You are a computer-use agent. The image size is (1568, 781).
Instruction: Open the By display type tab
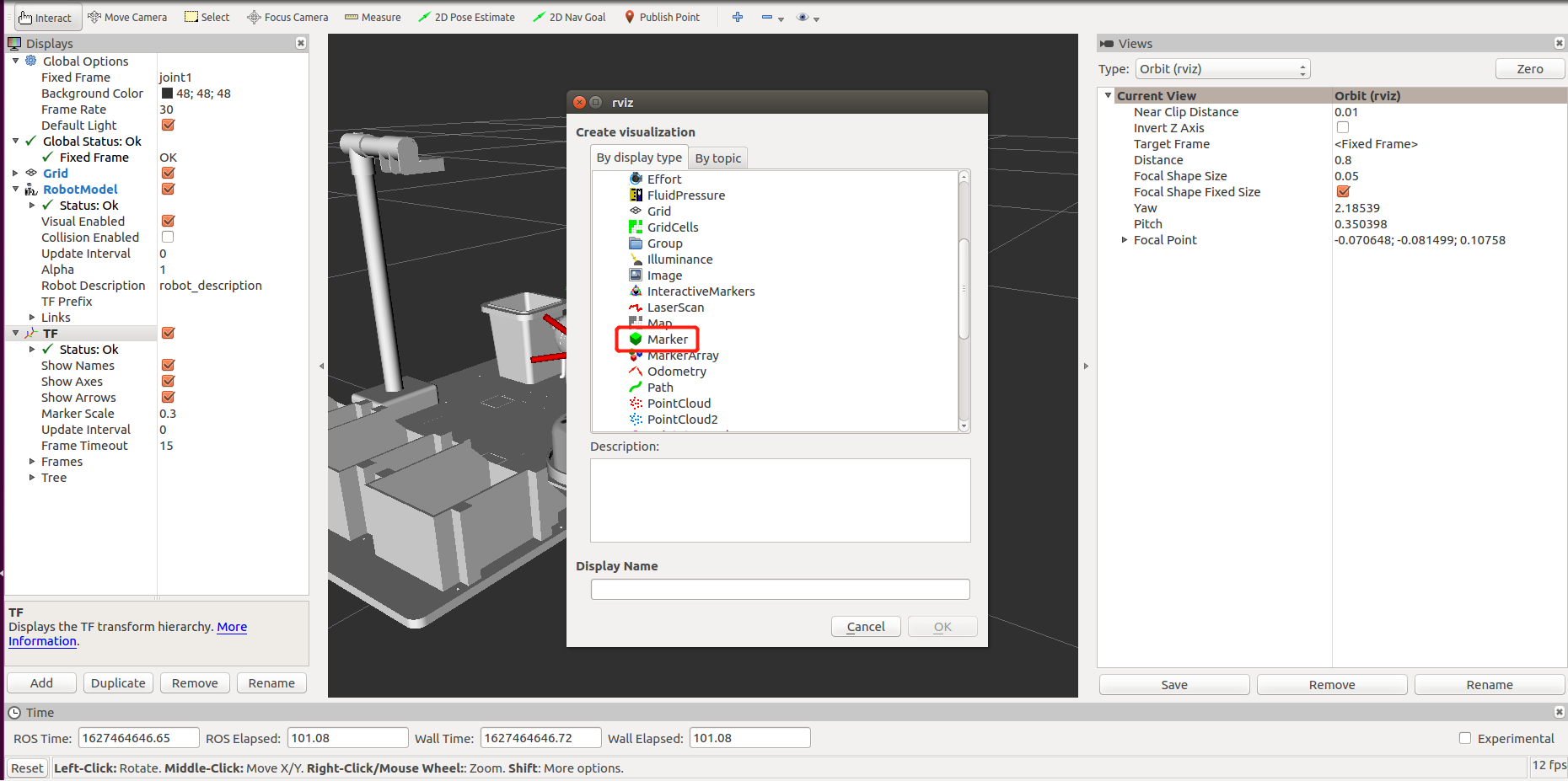coord(639,158)
